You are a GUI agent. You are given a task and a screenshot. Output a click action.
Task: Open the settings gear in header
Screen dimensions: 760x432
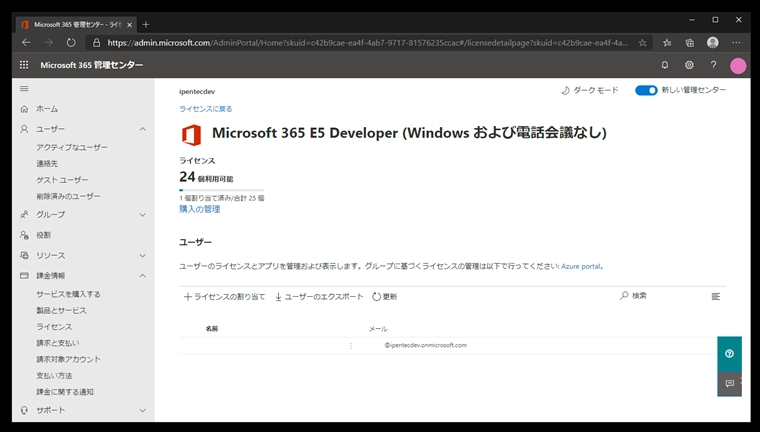[x=689, y=65]
